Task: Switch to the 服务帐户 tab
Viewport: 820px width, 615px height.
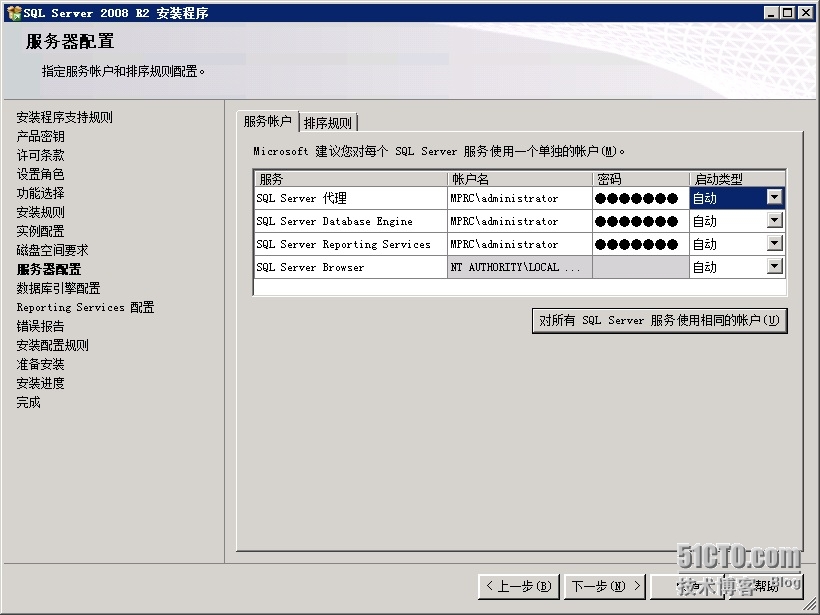Action: [x=267, y=121]
